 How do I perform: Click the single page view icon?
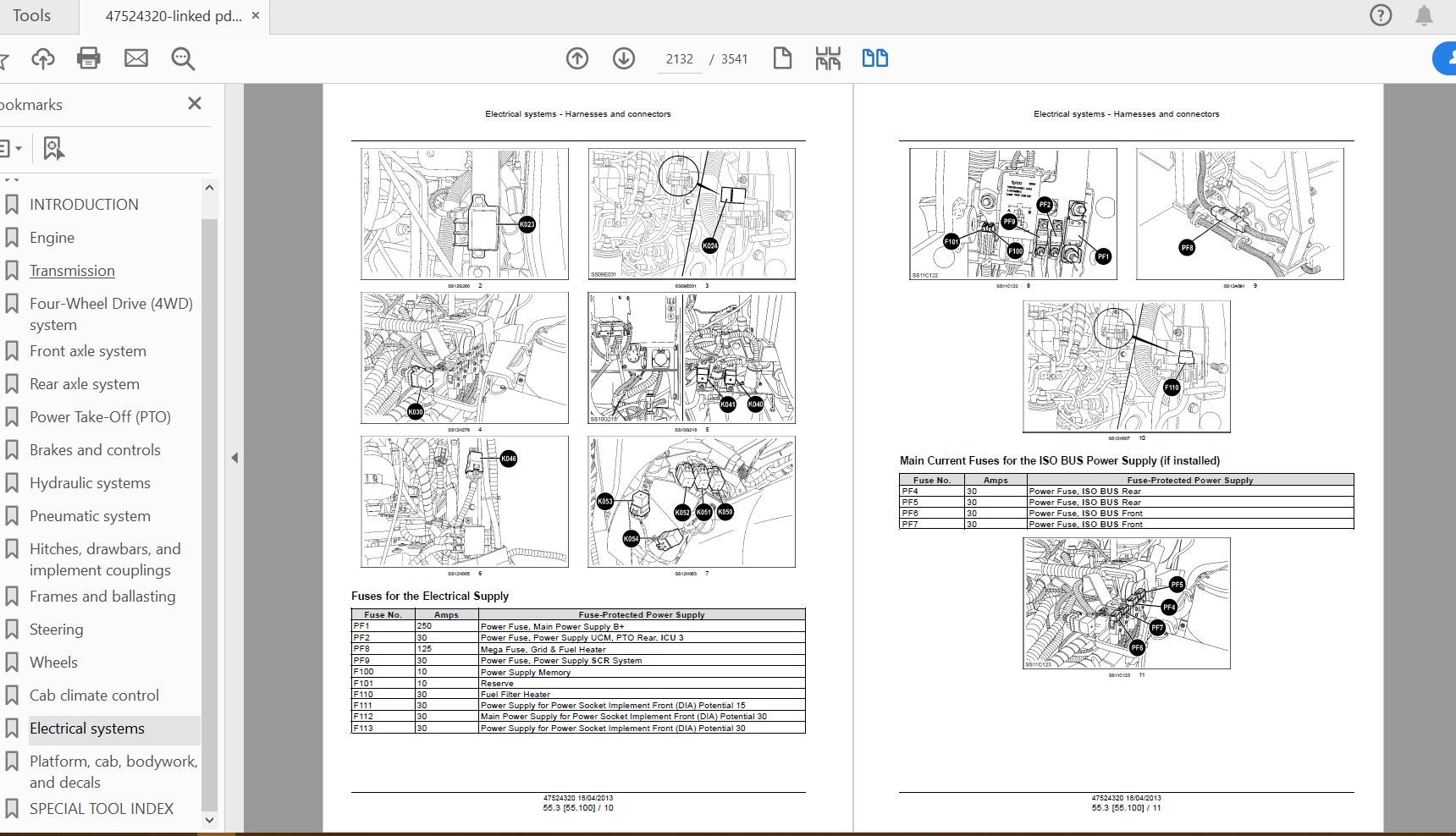pos(782,58)
